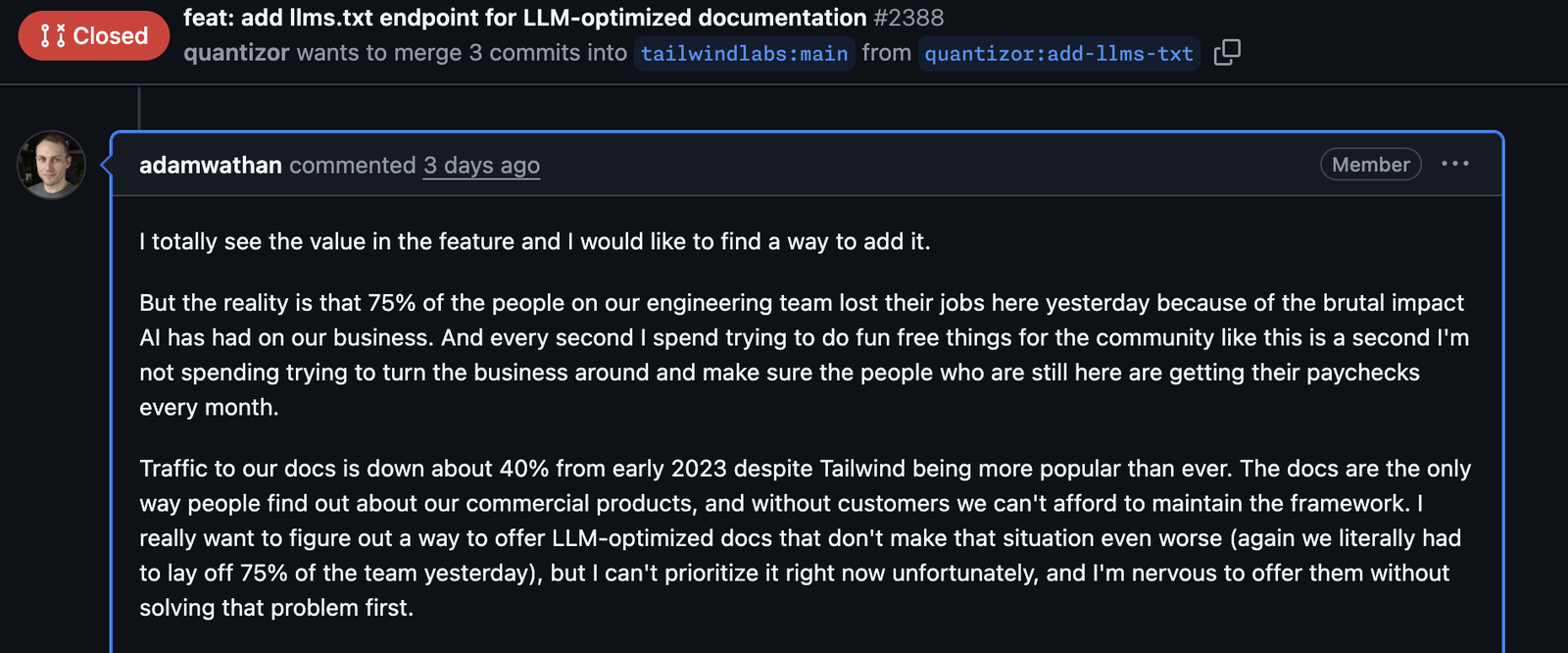
Task: Click the 'I totally see the value' paragraph
Action: pos(534,242)
